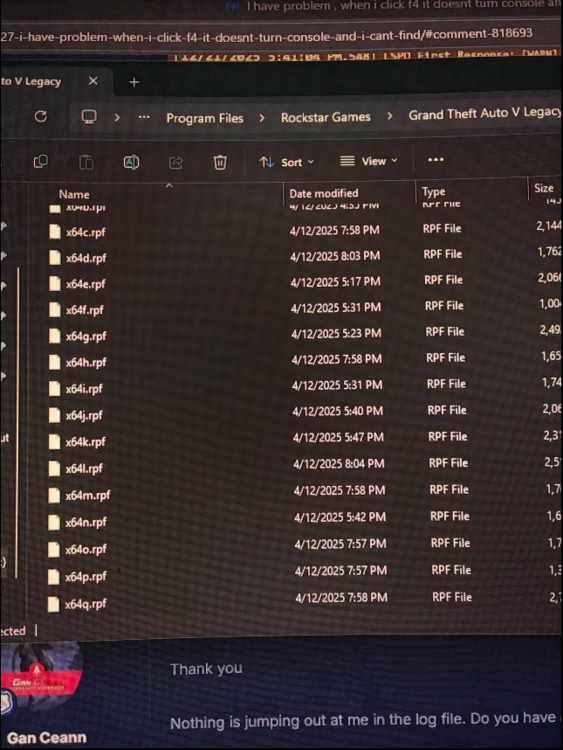Open the View dropdown menu
Image resolution: width=563 pixels, height=750 pixels.
coord(368,161)
